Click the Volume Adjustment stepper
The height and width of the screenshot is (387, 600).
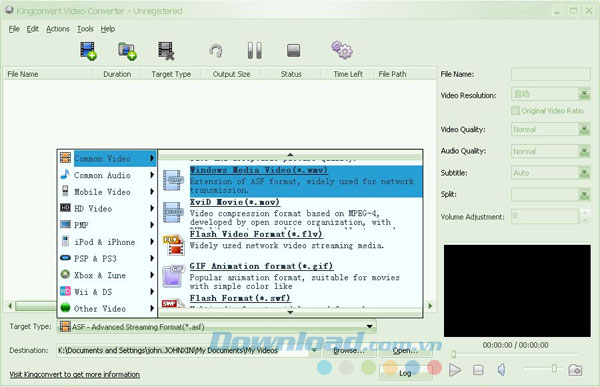585,216
